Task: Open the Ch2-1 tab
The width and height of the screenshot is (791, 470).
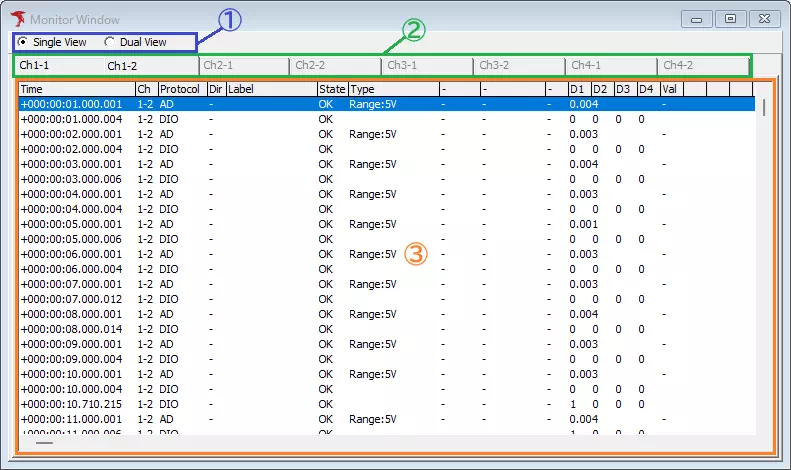Action: pos(218,66)
